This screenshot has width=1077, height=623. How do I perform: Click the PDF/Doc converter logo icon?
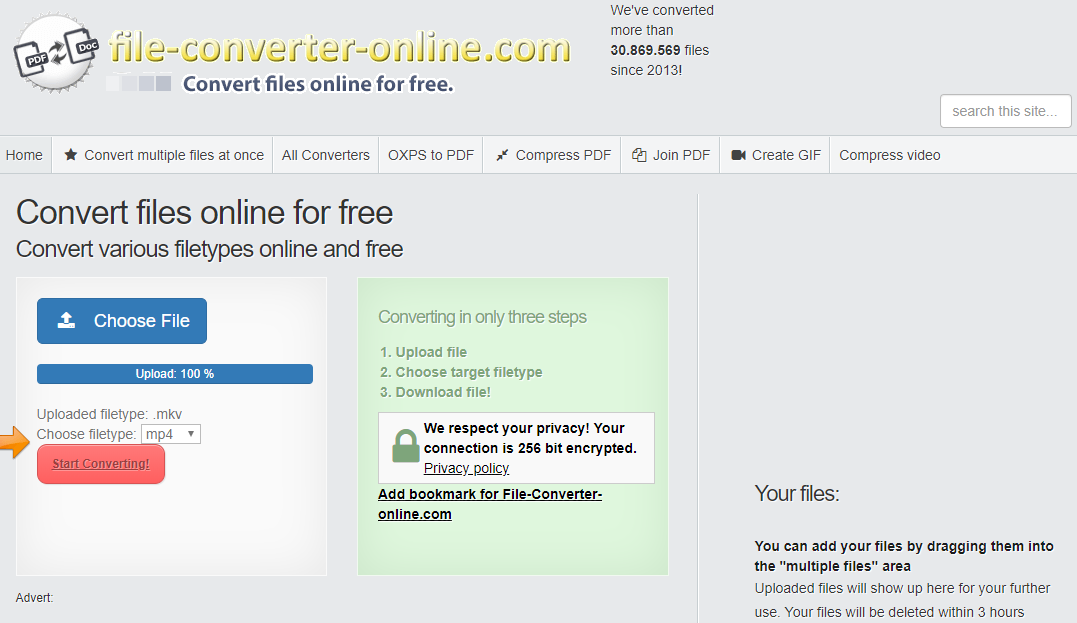[x=56, y=53]
